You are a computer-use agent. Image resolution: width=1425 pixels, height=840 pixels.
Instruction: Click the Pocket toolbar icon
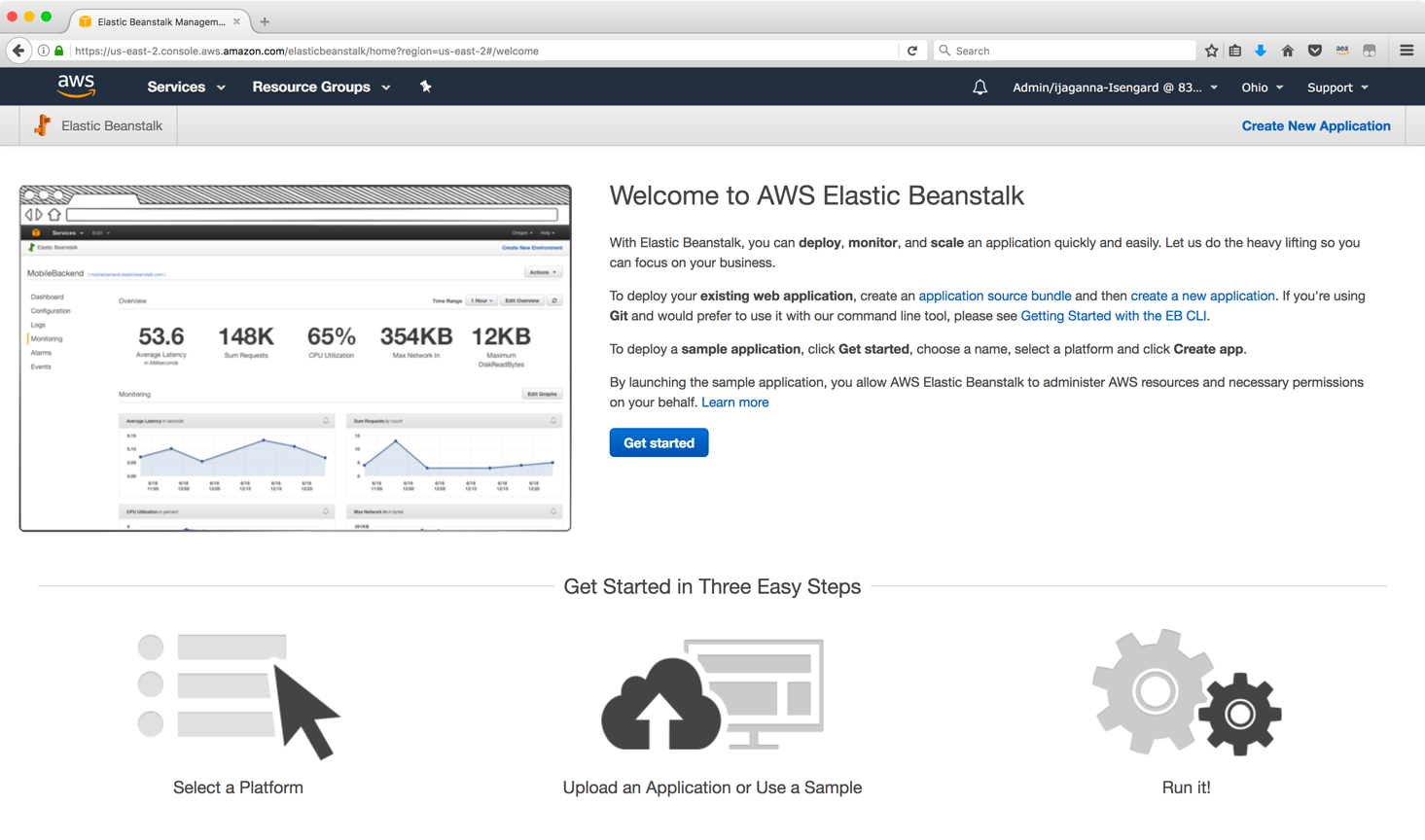pos(1314,51)
